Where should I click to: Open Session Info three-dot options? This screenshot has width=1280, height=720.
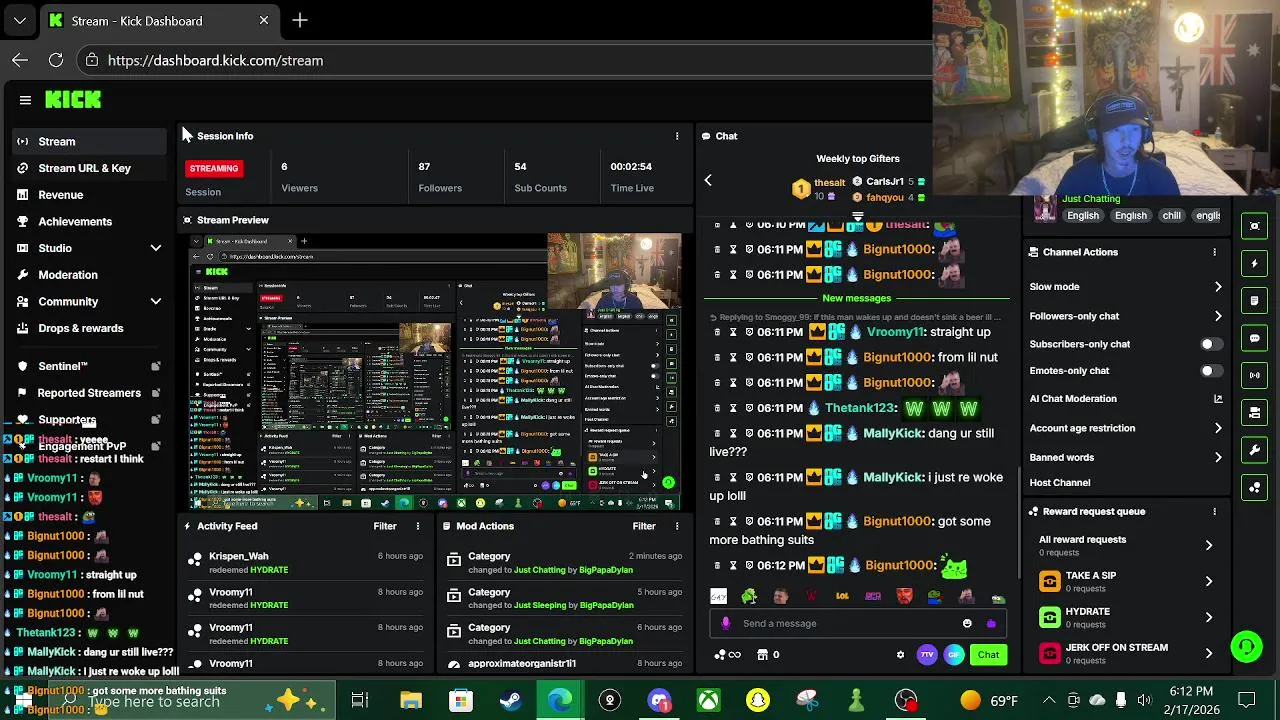tap(677, 136)
